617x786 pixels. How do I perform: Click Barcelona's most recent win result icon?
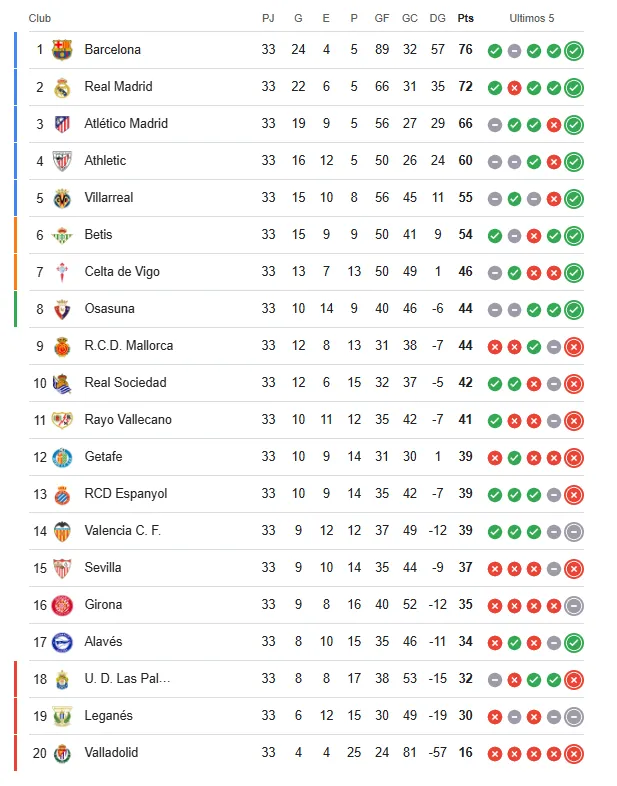click(573, 51)
